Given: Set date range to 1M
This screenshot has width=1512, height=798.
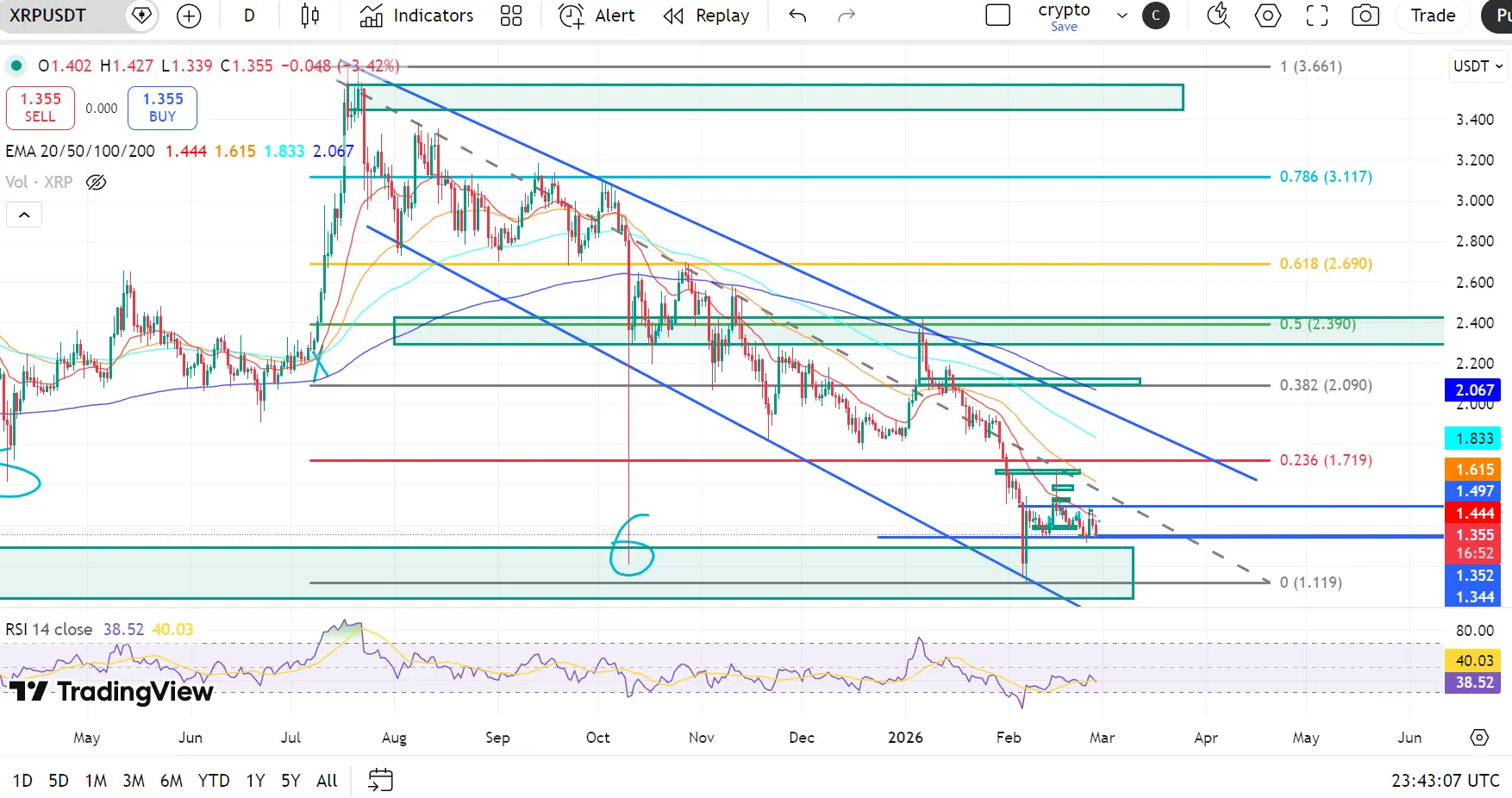Looking at the screenshot, I should [96, 781].
